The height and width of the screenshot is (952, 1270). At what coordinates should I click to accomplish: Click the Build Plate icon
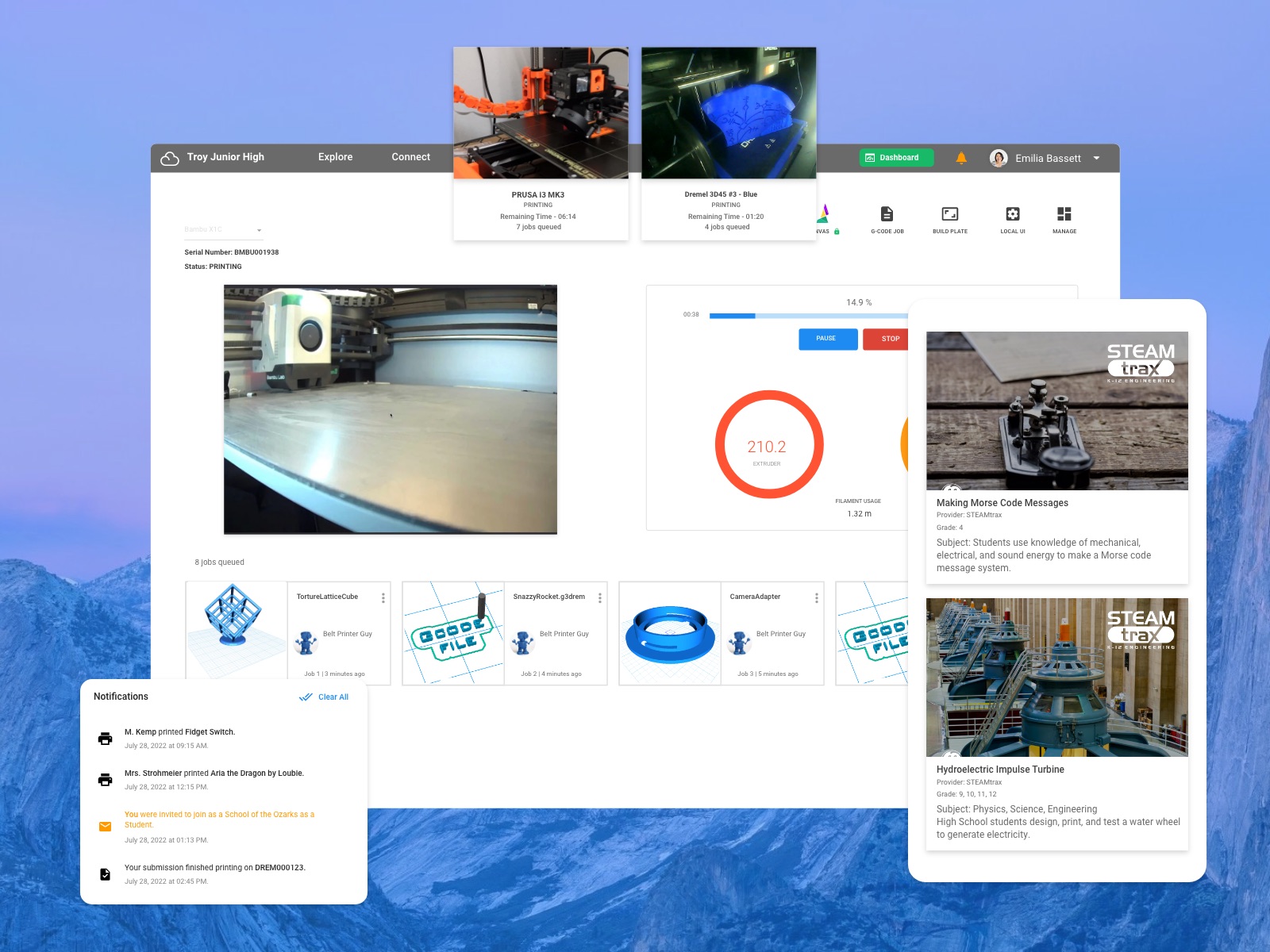(x=949, y=214)
